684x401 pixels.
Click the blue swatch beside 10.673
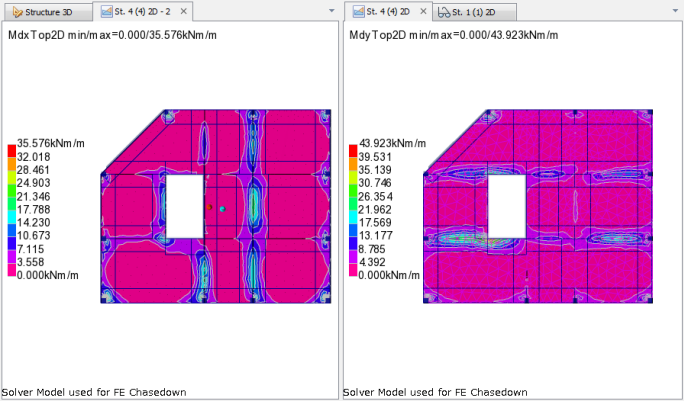[x=12, y=230]
